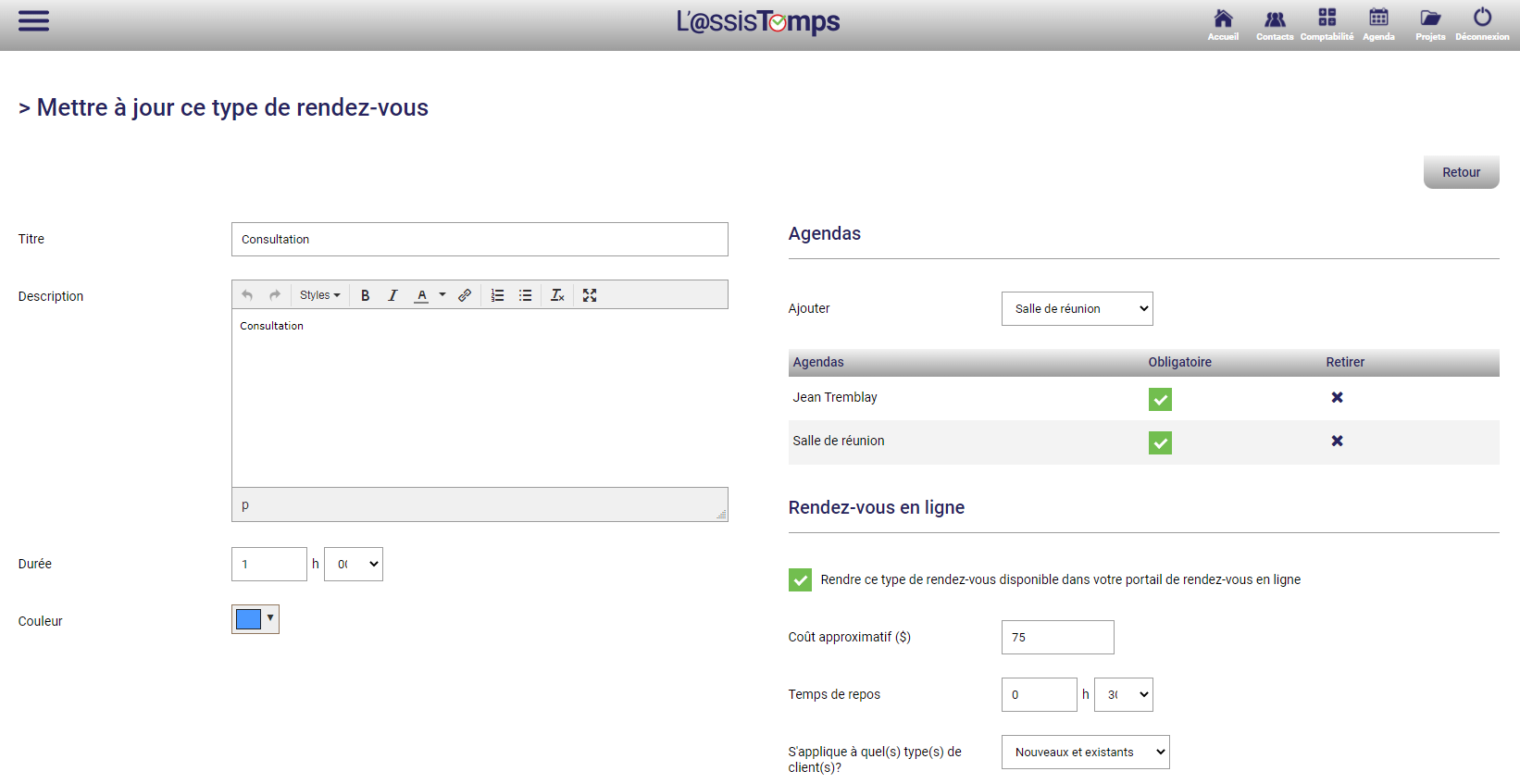Screen dimensions: 1520x784
Task: Remove Jean Tremblay from agendas
Action: (x=1337, y=397)
